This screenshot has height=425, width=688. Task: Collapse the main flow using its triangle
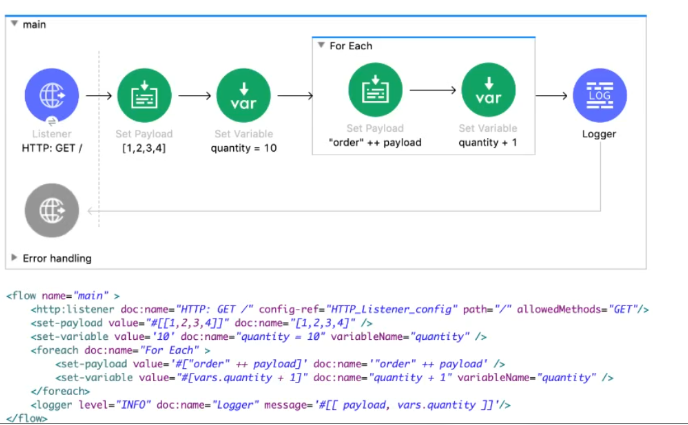point(13,24)
